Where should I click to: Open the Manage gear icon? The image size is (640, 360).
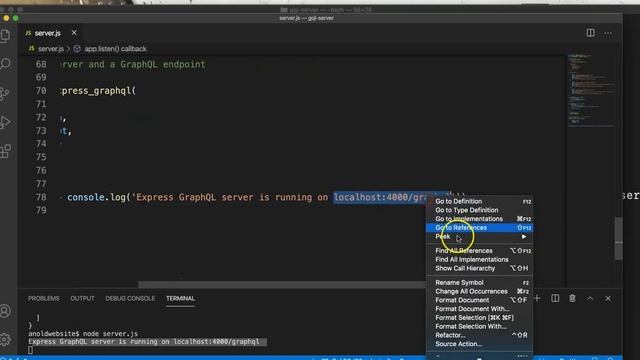(5, 339)
